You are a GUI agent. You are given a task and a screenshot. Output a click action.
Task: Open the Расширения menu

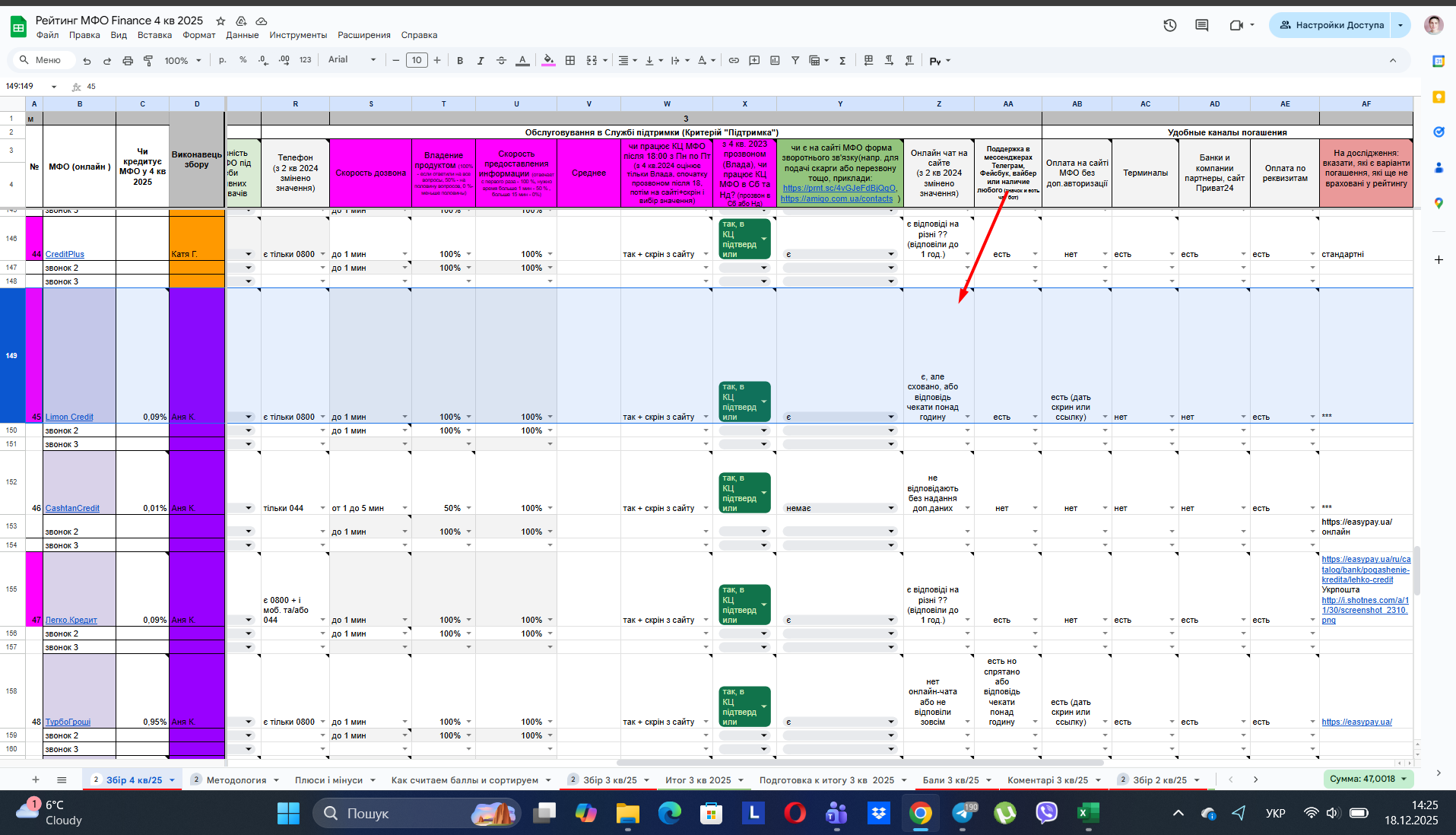tap(363, 35)
